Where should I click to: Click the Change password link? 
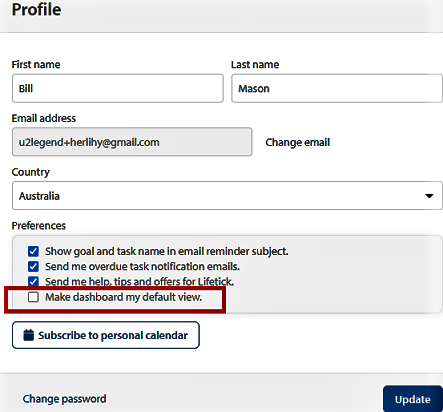click(x=64, y=399)
